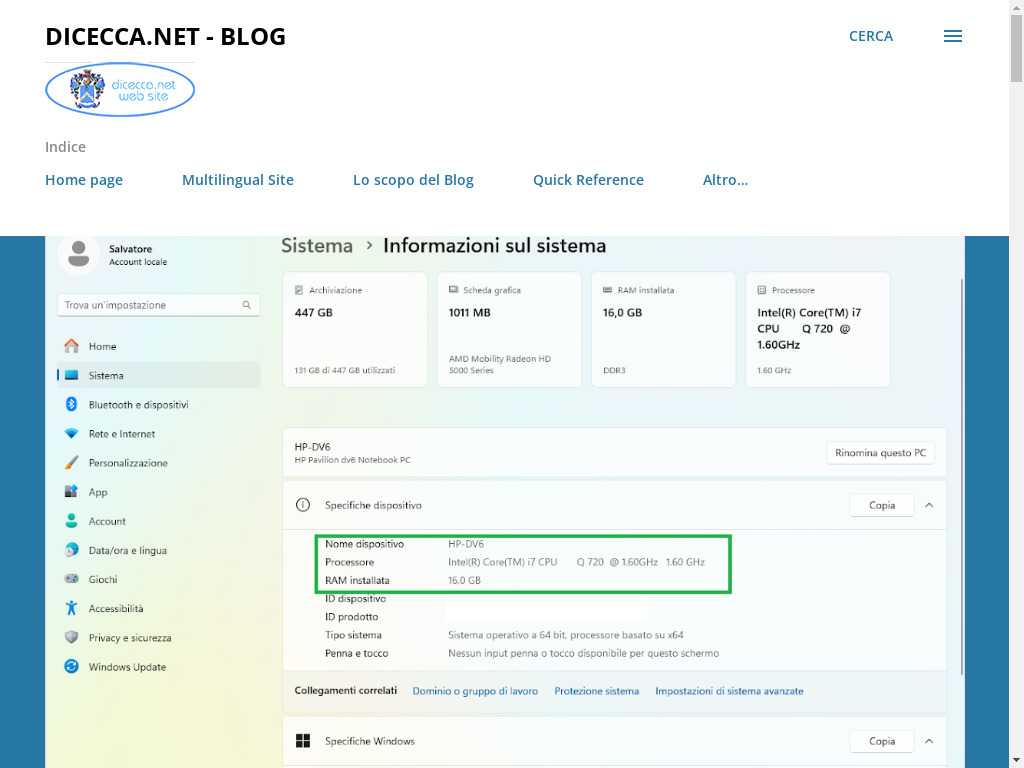This screenshot has height=768, width=1024.
Task: Open the Protezione sistema link
Action: pos(596,691)
